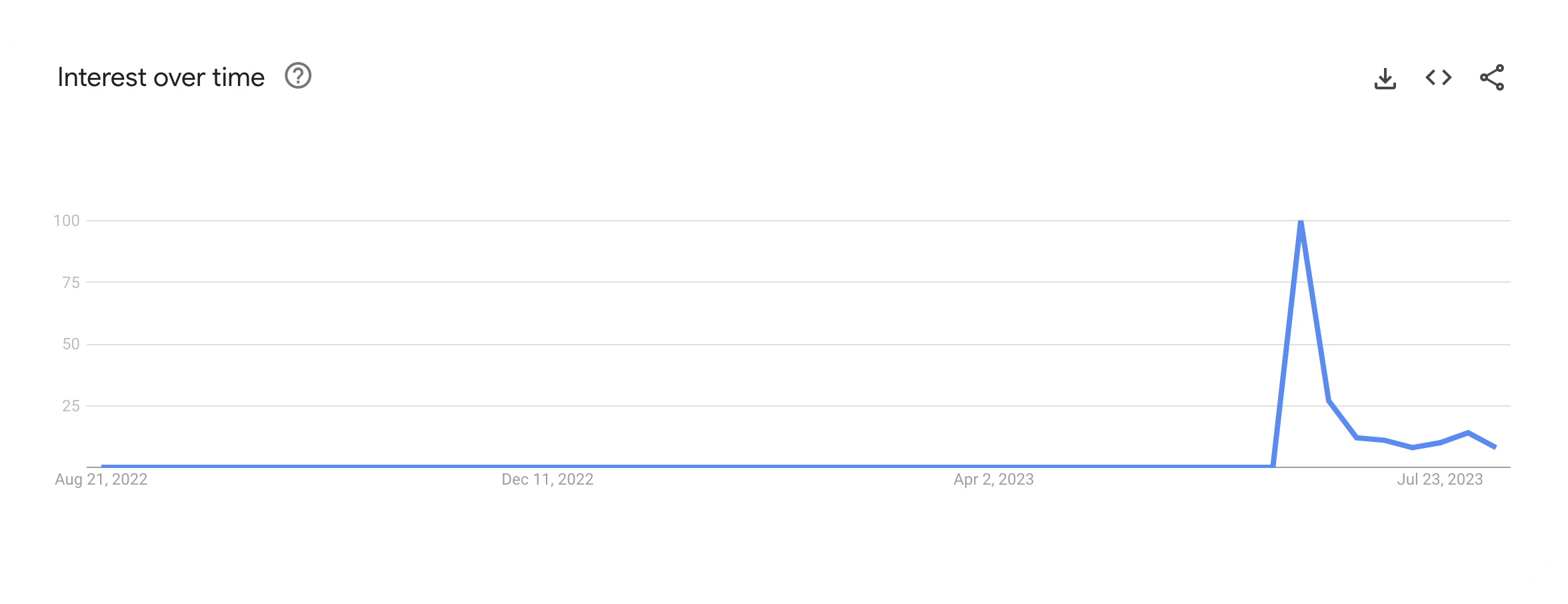Select the Jul 23, 2023 date label
Image resolution: width=1568 pixels, height=604 pixels.
(x=1440, y=479)
